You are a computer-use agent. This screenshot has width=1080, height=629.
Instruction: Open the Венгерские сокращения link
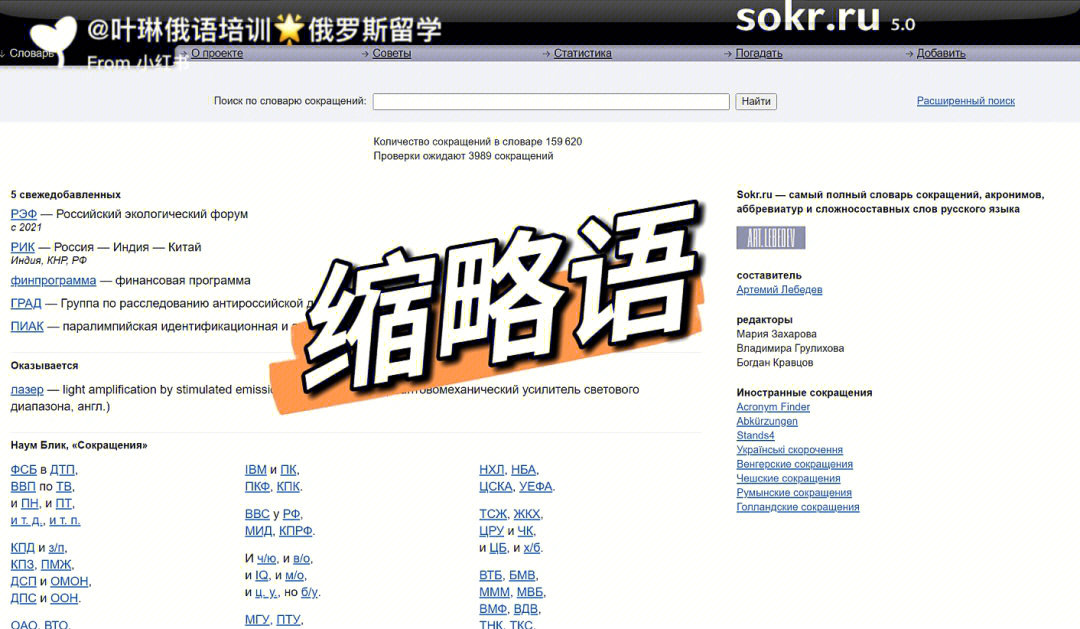point(794,464)
